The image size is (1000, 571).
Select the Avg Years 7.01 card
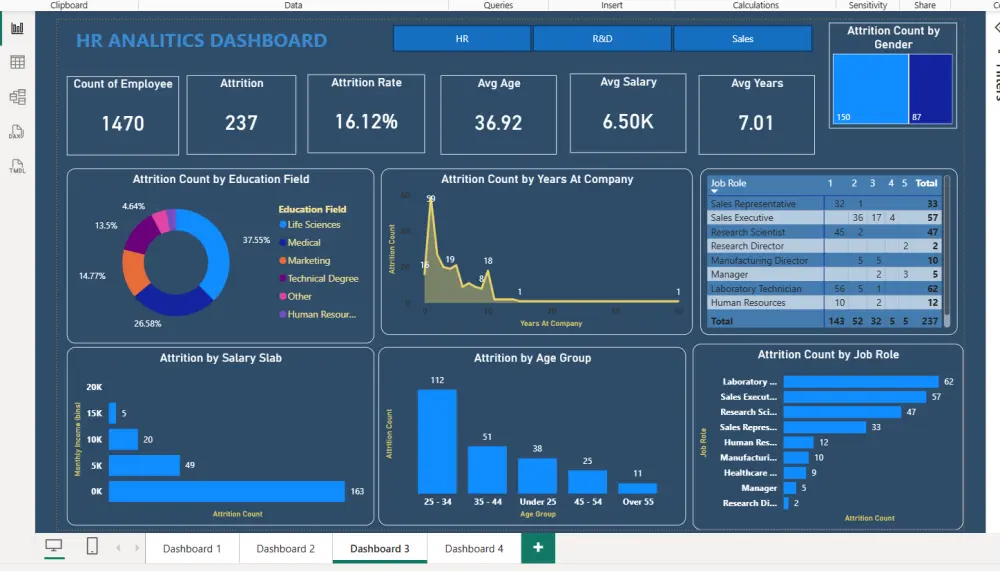point(756,115)
